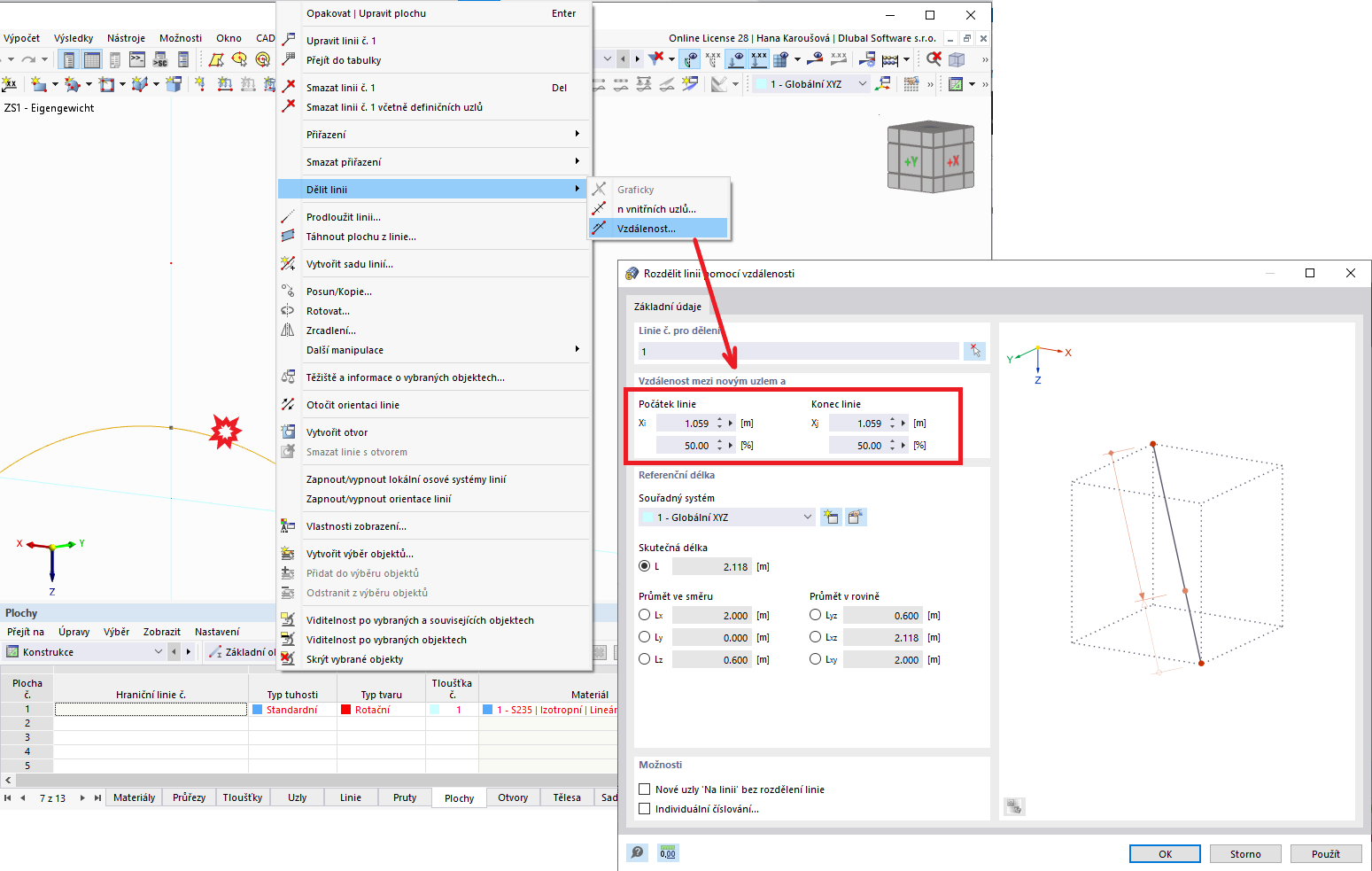Open the 'Souřadný systém' dropdown
1372x871 pixels.
coord(806,517)
